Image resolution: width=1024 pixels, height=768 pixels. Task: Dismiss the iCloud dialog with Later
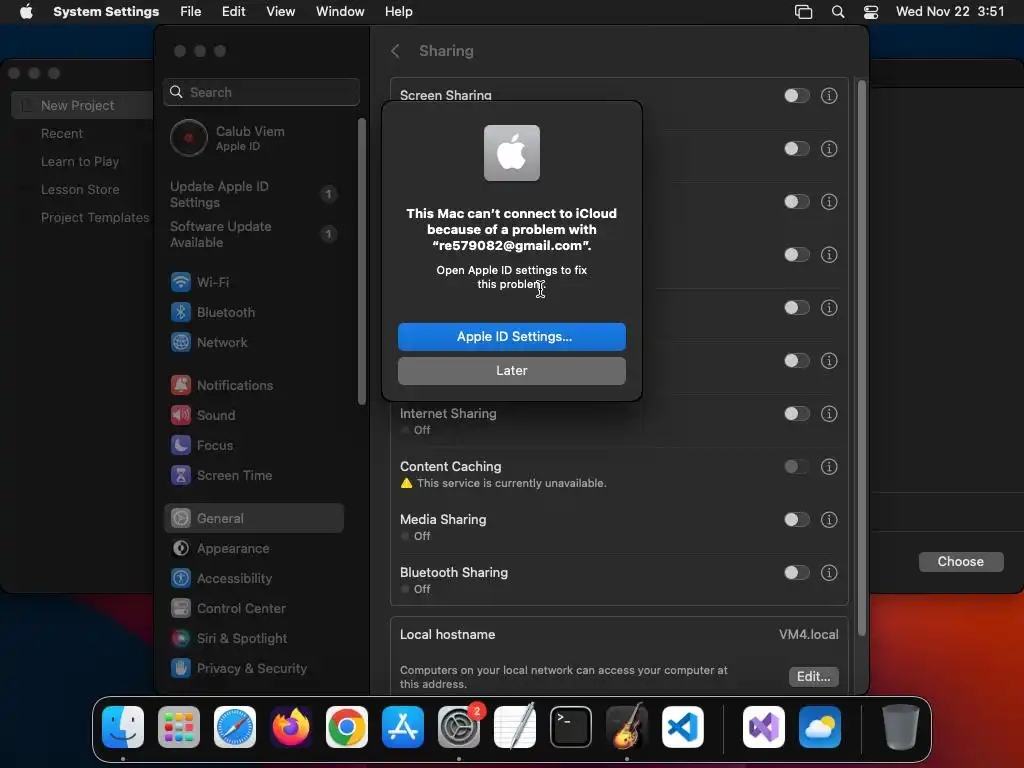click(512, 371)
